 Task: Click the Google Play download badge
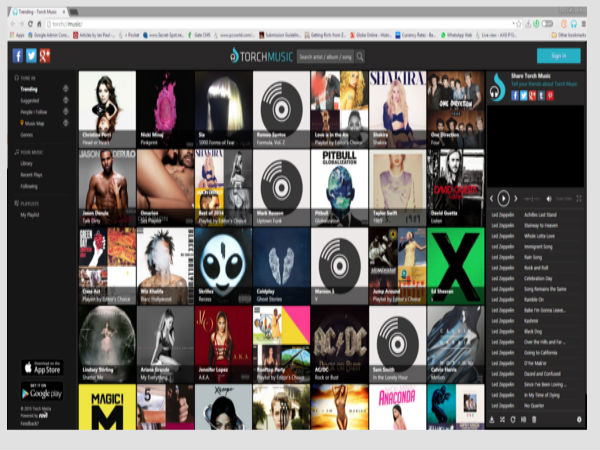pos(42,391)
